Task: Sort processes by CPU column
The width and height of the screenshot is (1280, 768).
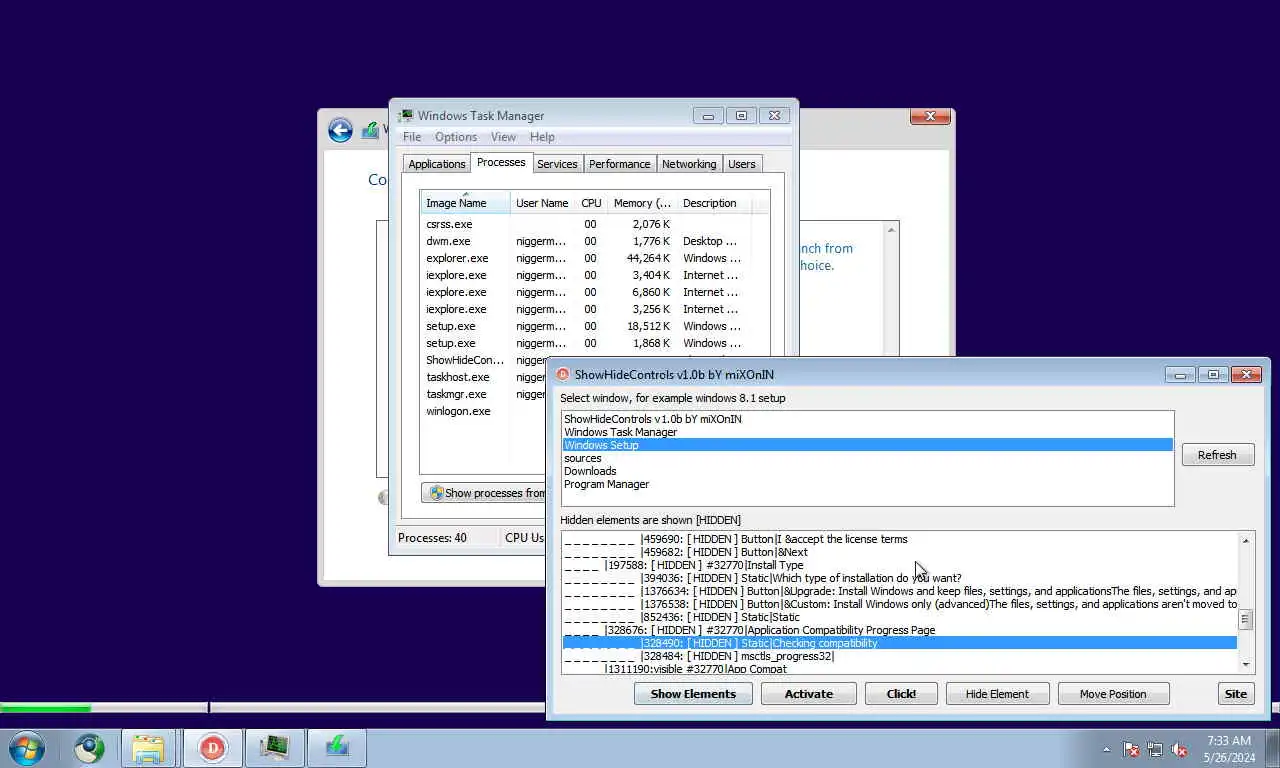Action: [x=591, y=203]
